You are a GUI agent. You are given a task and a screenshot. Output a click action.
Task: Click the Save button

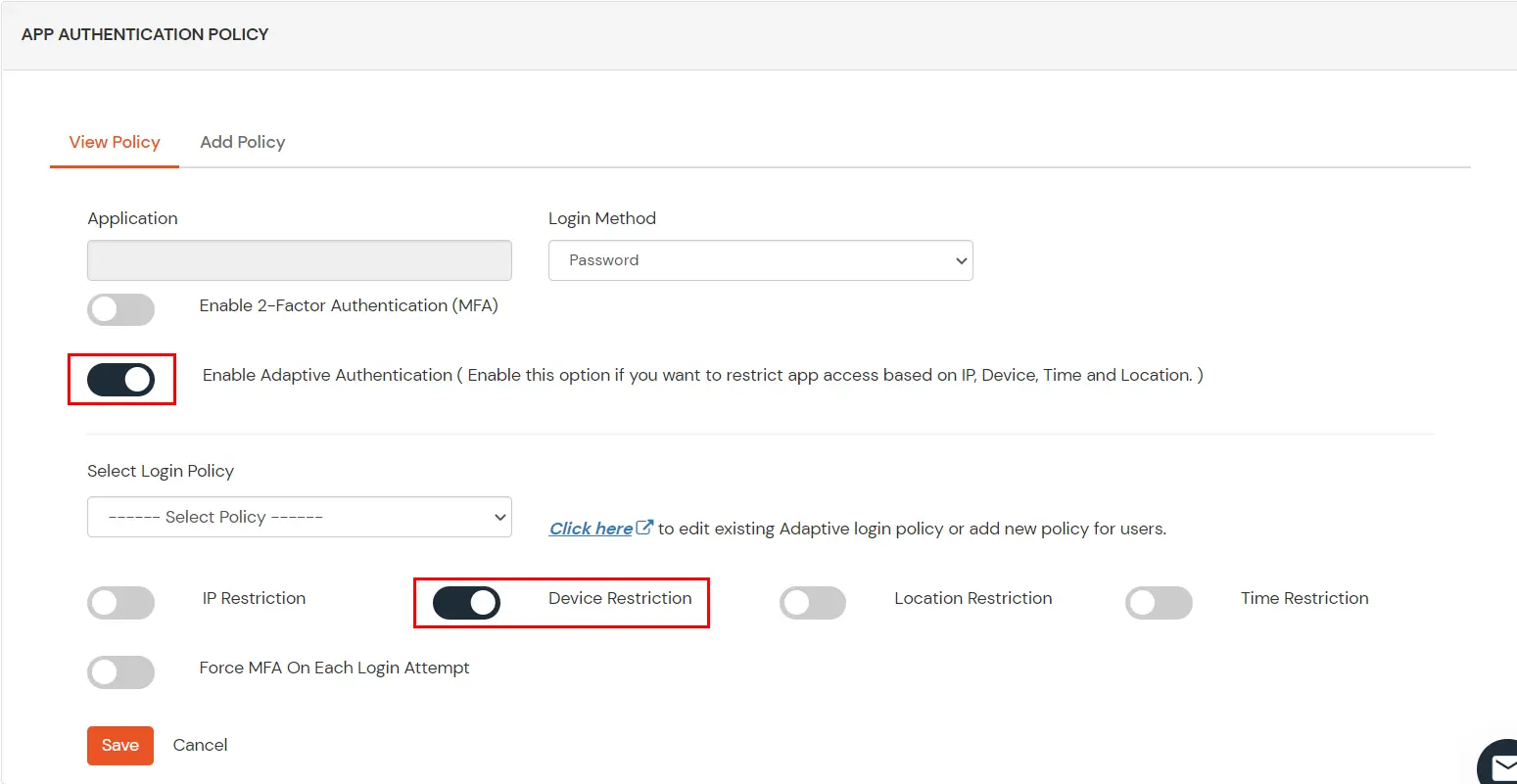[x=119, y=745]
